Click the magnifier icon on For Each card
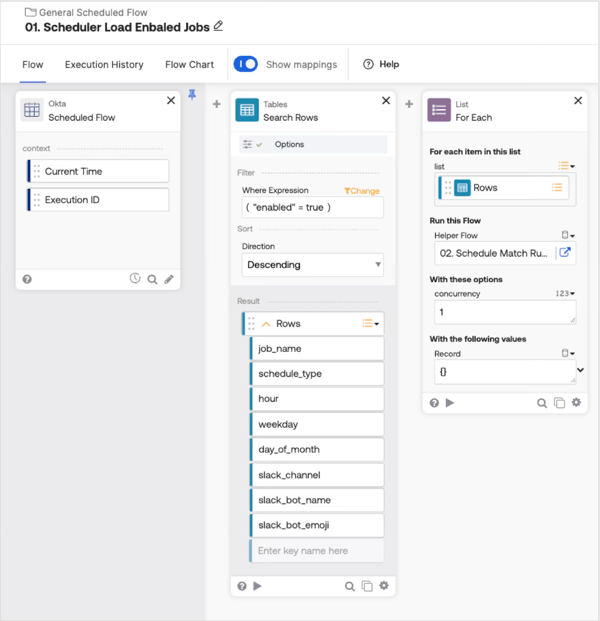 click(542, 403)
